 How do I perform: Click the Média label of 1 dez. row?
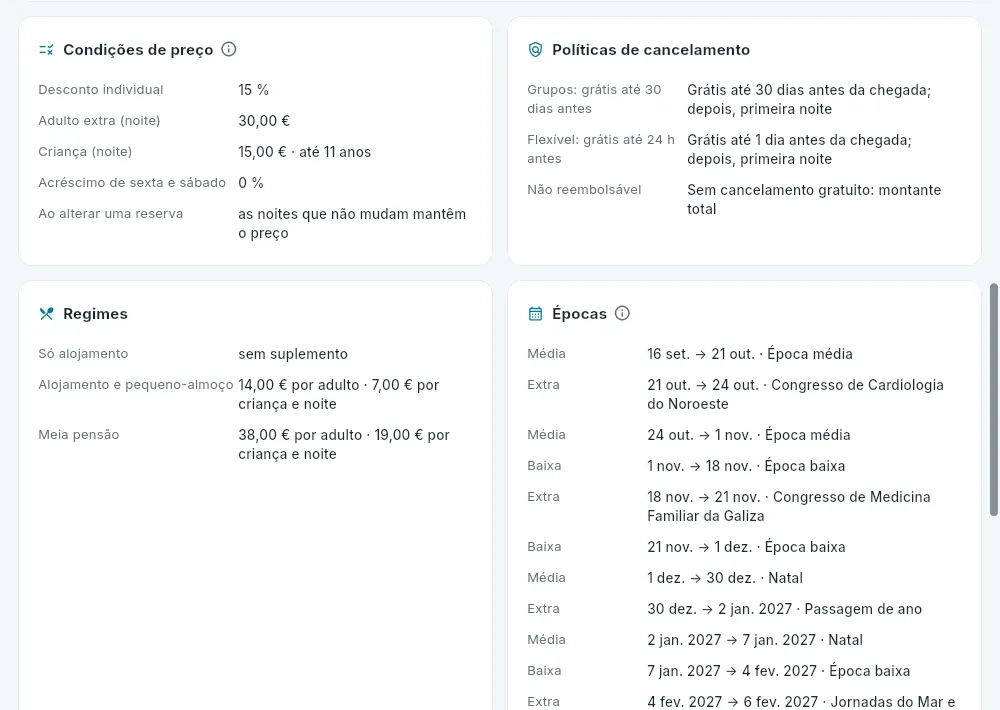pyautogui.click(x=547, y=578)
